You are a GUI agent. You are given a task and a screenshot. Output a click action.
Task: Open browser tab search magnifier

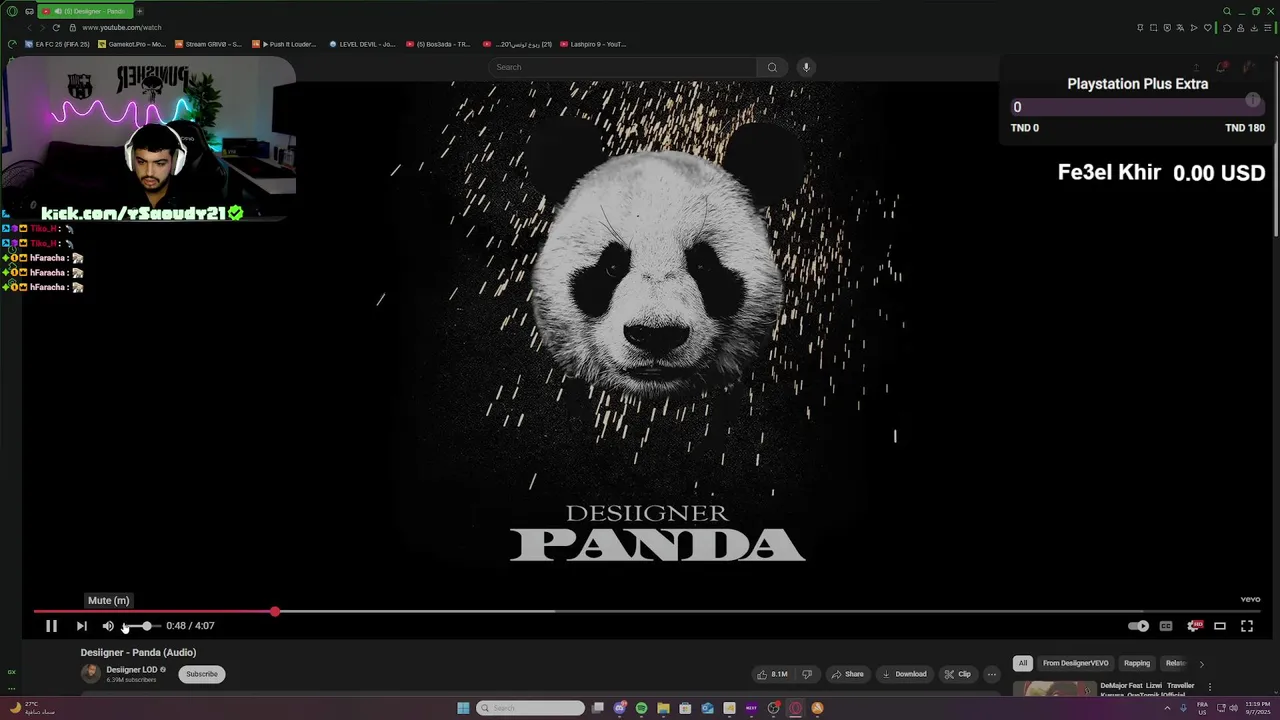point(1227,11)
